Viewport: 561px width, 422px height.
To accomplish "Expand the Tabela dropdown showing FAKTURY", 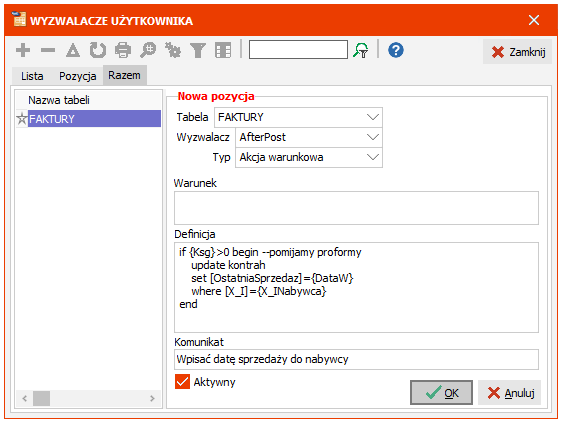I will coord(298,117).
